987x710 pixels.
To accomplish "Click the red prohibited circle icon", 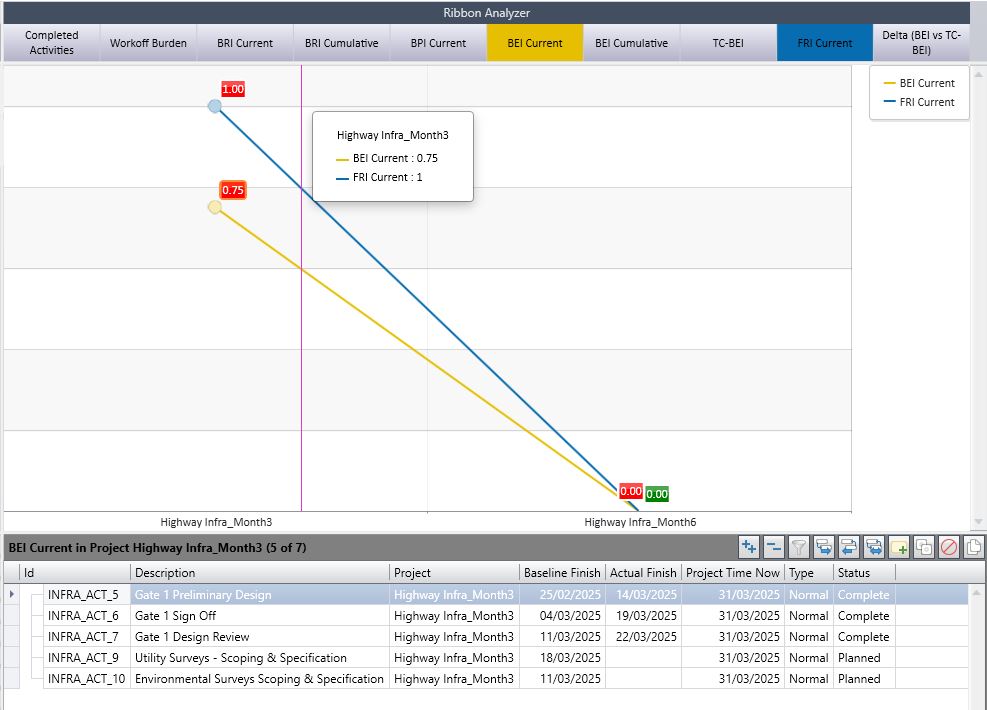I will coord(949,547).
